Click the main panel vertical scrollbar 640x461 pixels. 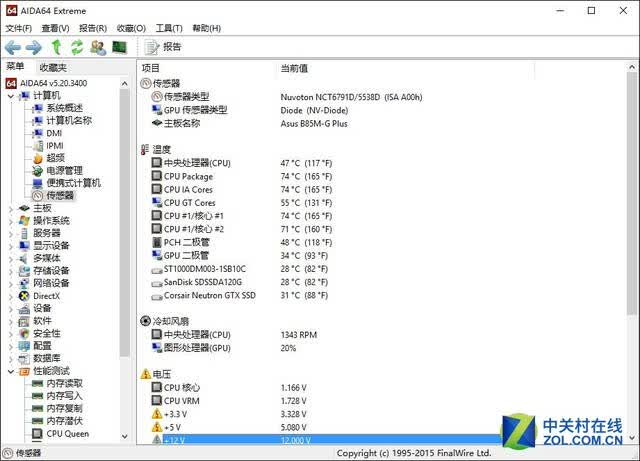click(631, 194)
